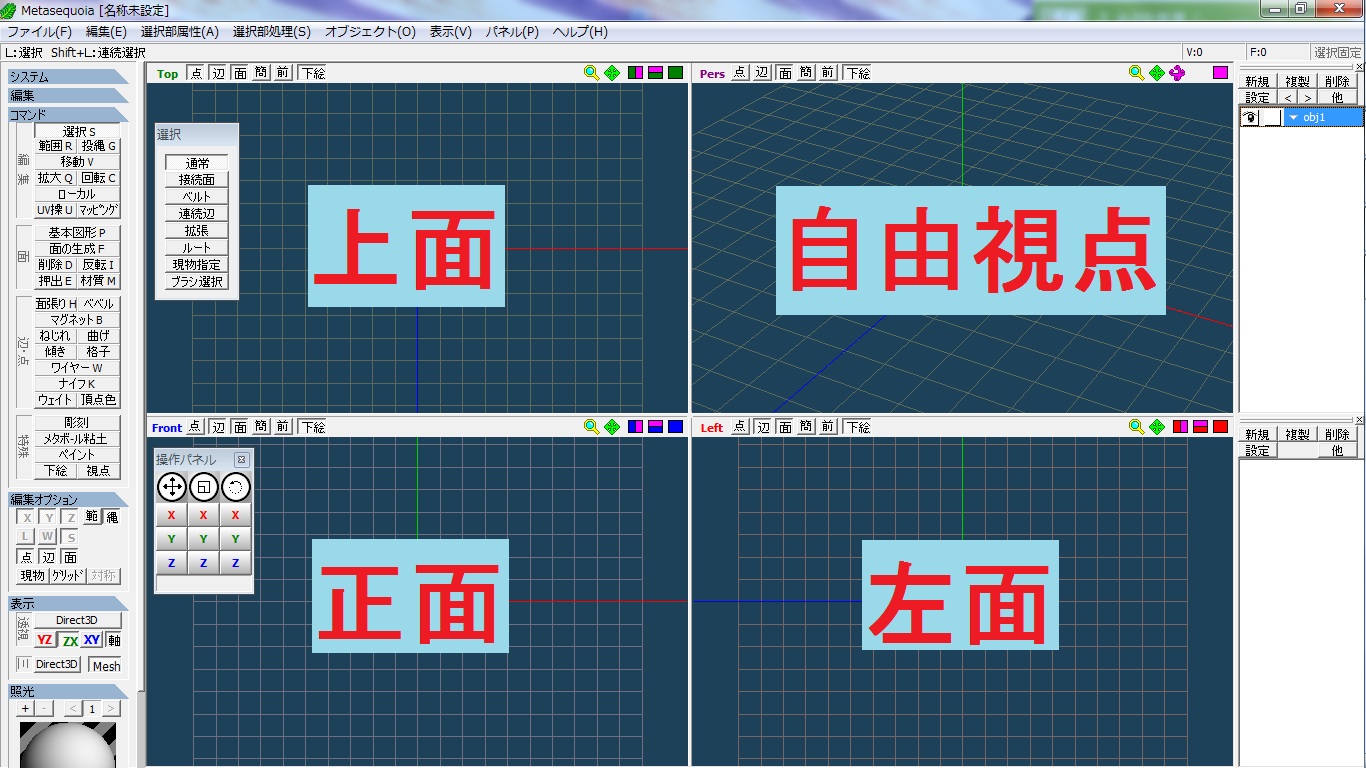Select the rotate handle in 操作パネル
The image size is (1366, 768).
click(x=235, y=487)
